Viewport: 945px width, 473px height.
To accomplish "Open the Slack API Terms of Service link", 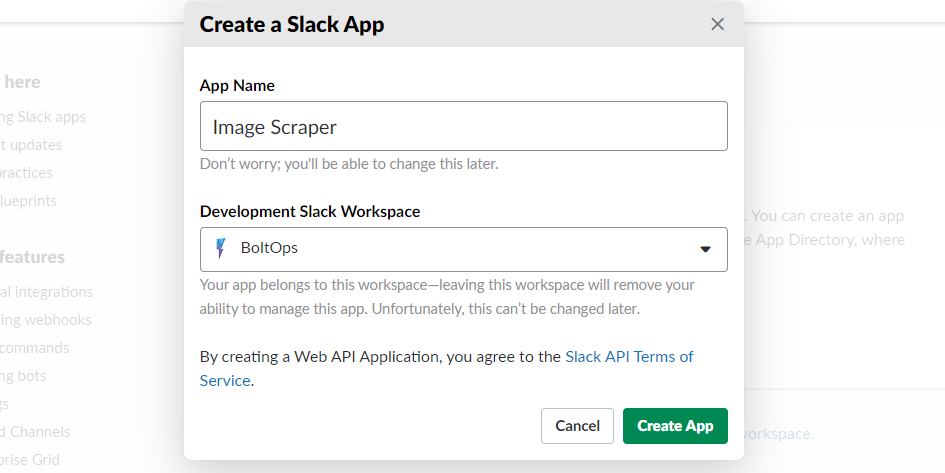I will 447,368.
